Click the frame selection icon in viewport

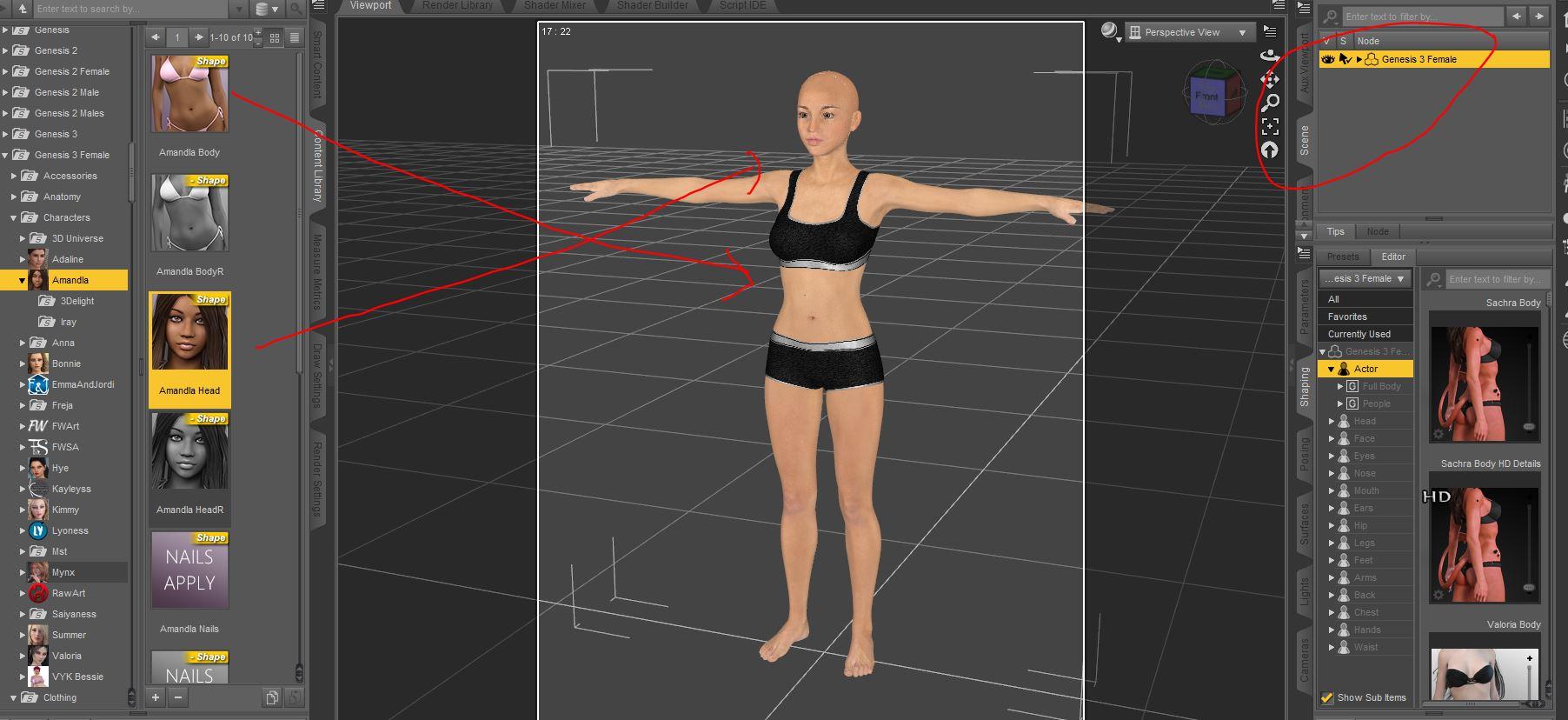pyautogui.click(x=1270, y=127)
